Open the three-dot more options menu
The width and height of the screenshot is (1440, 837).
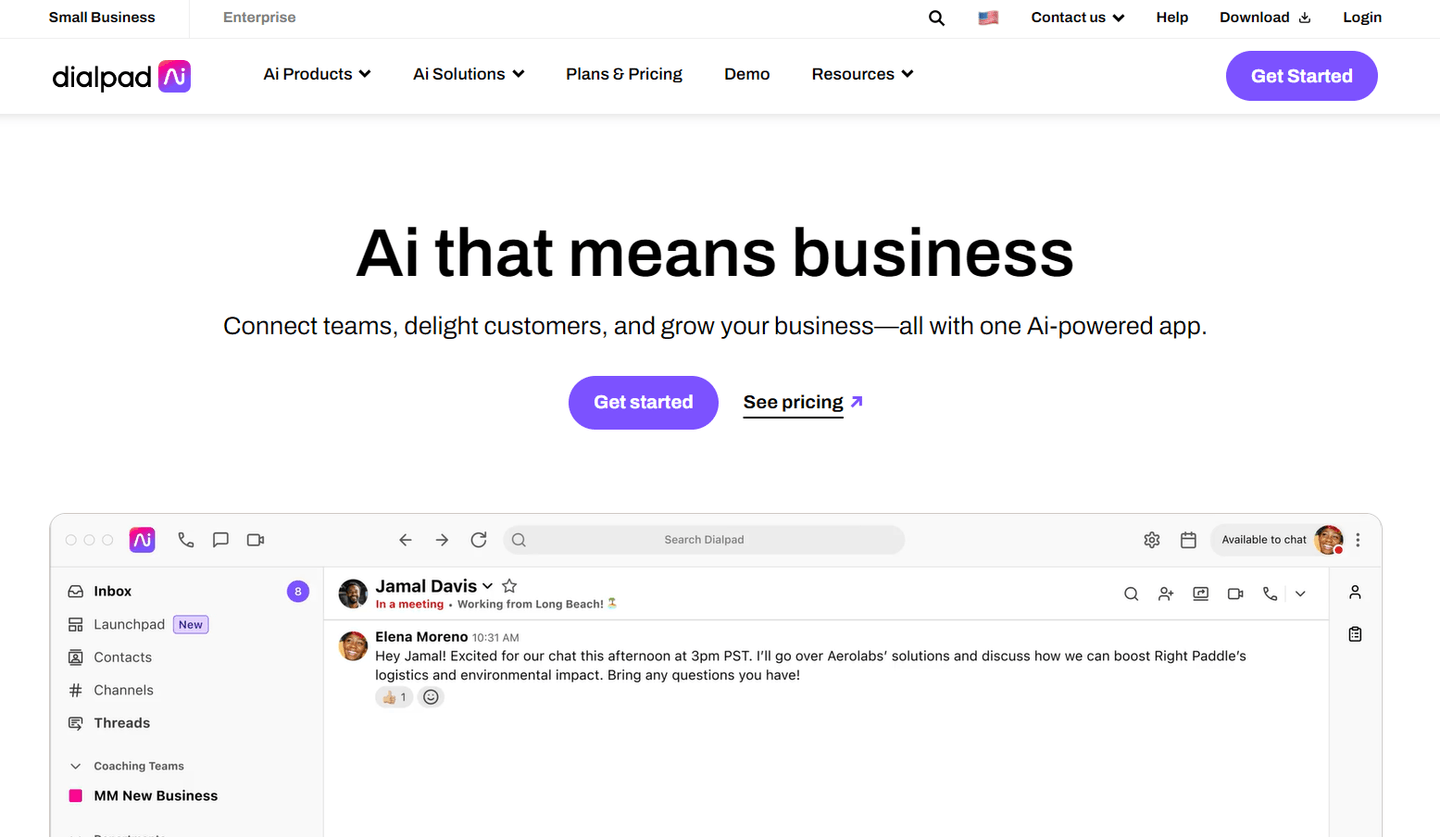(1358, 540)
